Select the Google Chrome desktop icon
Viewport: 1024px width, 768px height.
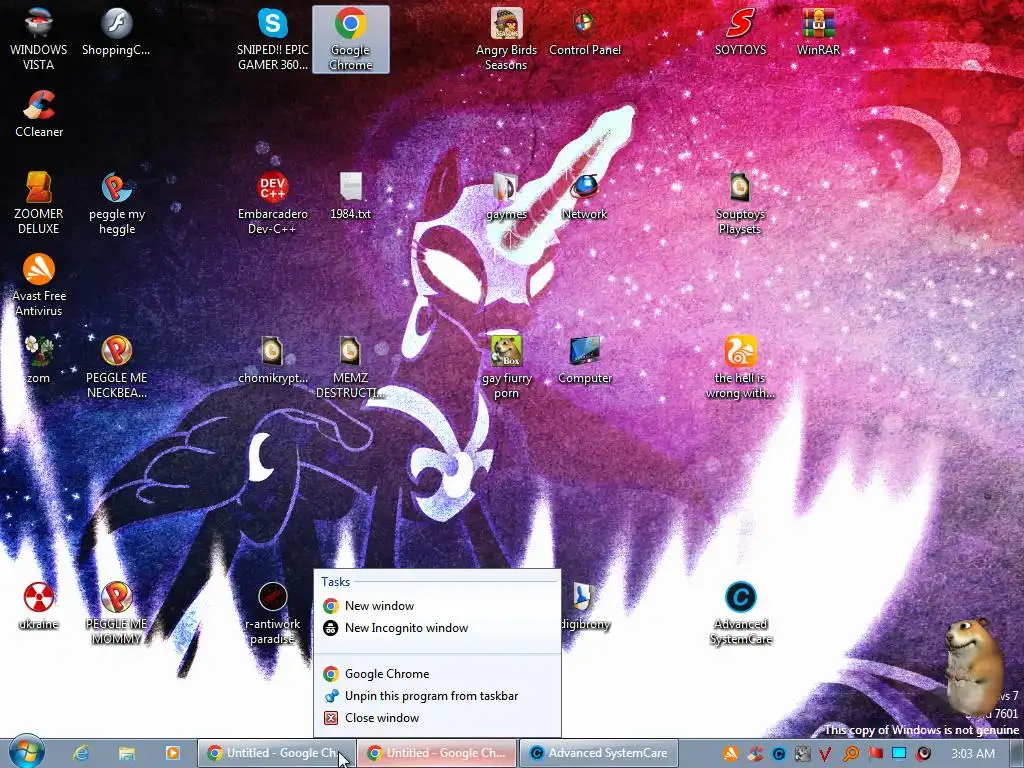pyautogui.click(x=351, y=39)
